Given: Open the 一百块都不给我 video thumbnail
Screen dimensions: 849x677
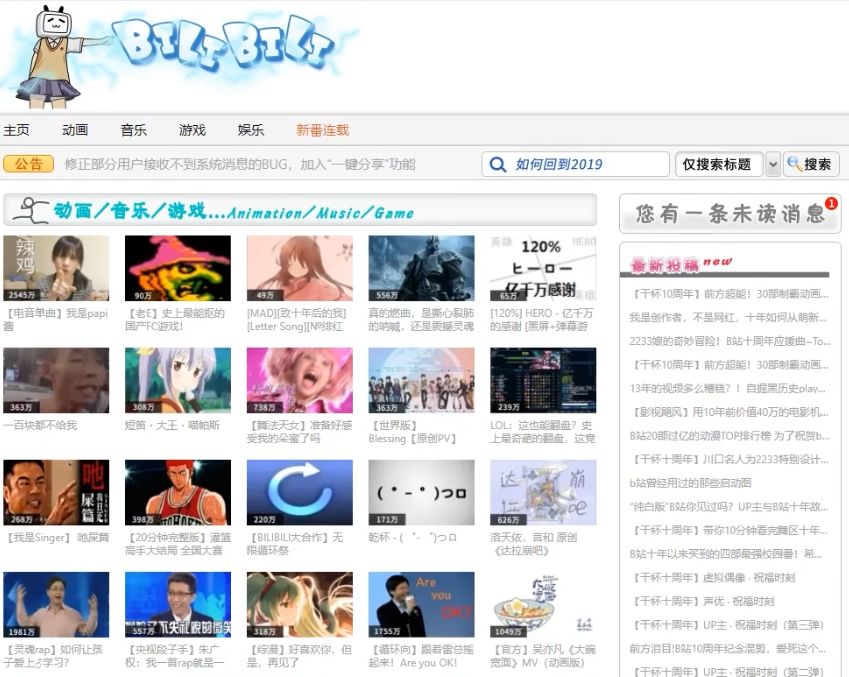Looking at the screenshot, I should [56, 380].
